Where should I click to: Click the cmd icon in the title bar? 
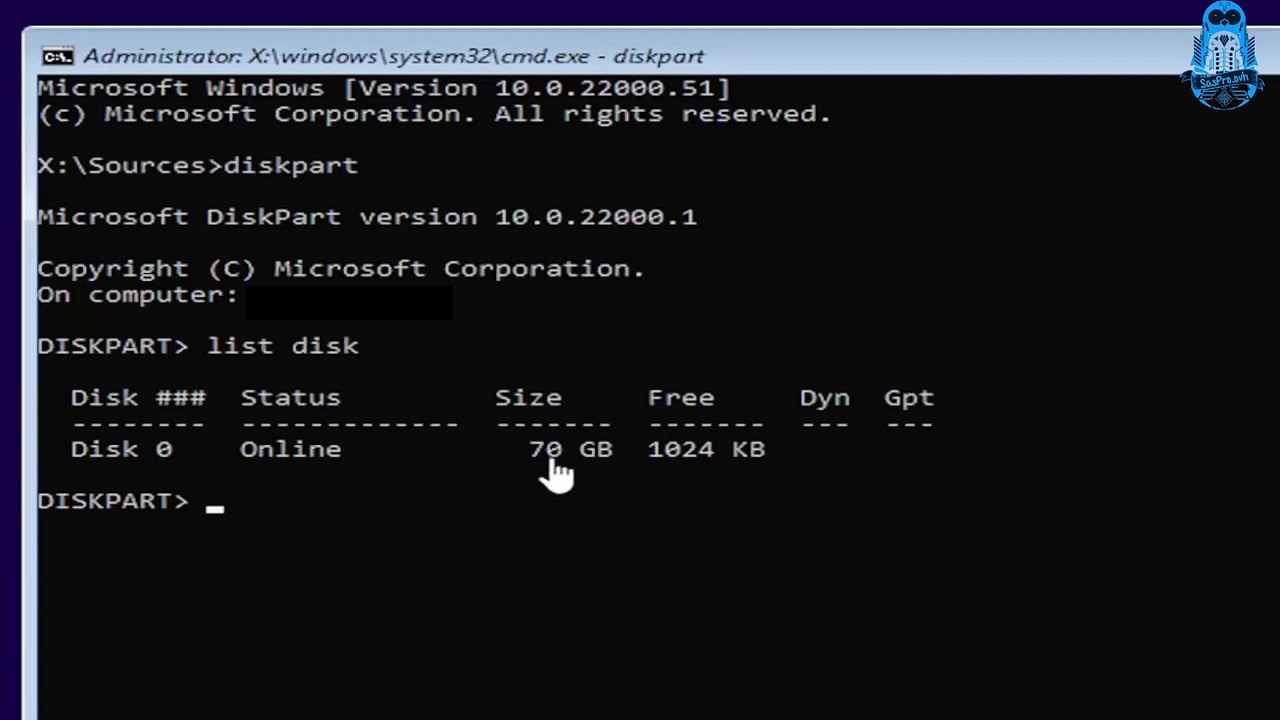click(58, 56)
